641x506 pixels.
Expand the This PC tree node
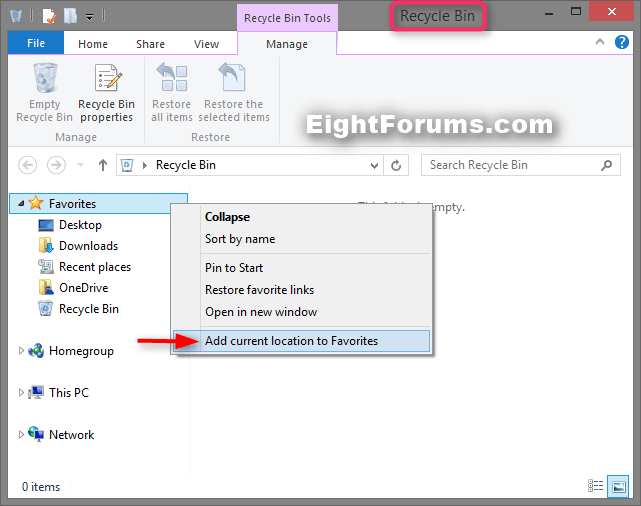(x=22, y=393)
